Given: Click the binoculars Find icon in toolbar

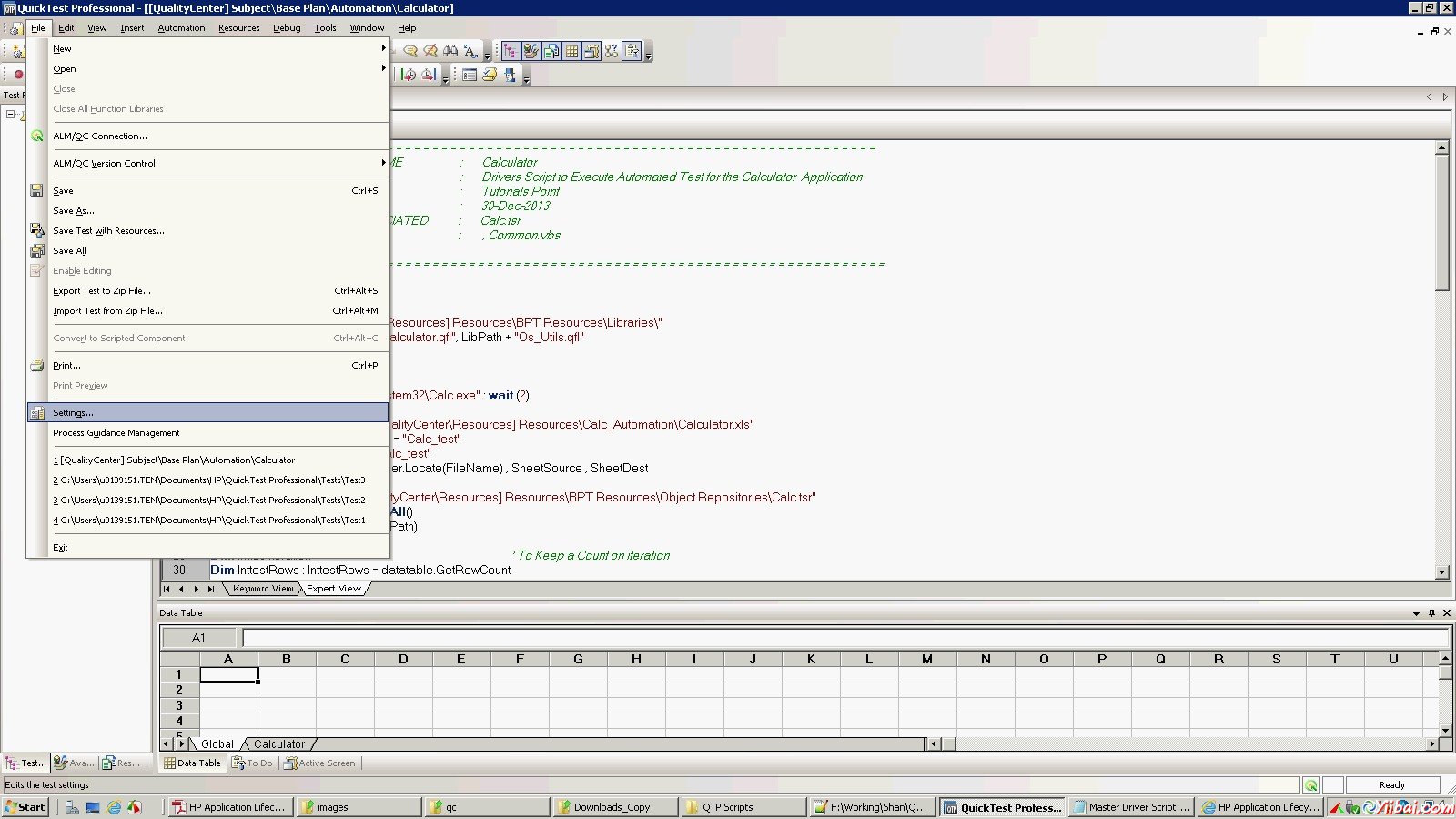Looking at the screenshot, I should [x=450, y=51].
